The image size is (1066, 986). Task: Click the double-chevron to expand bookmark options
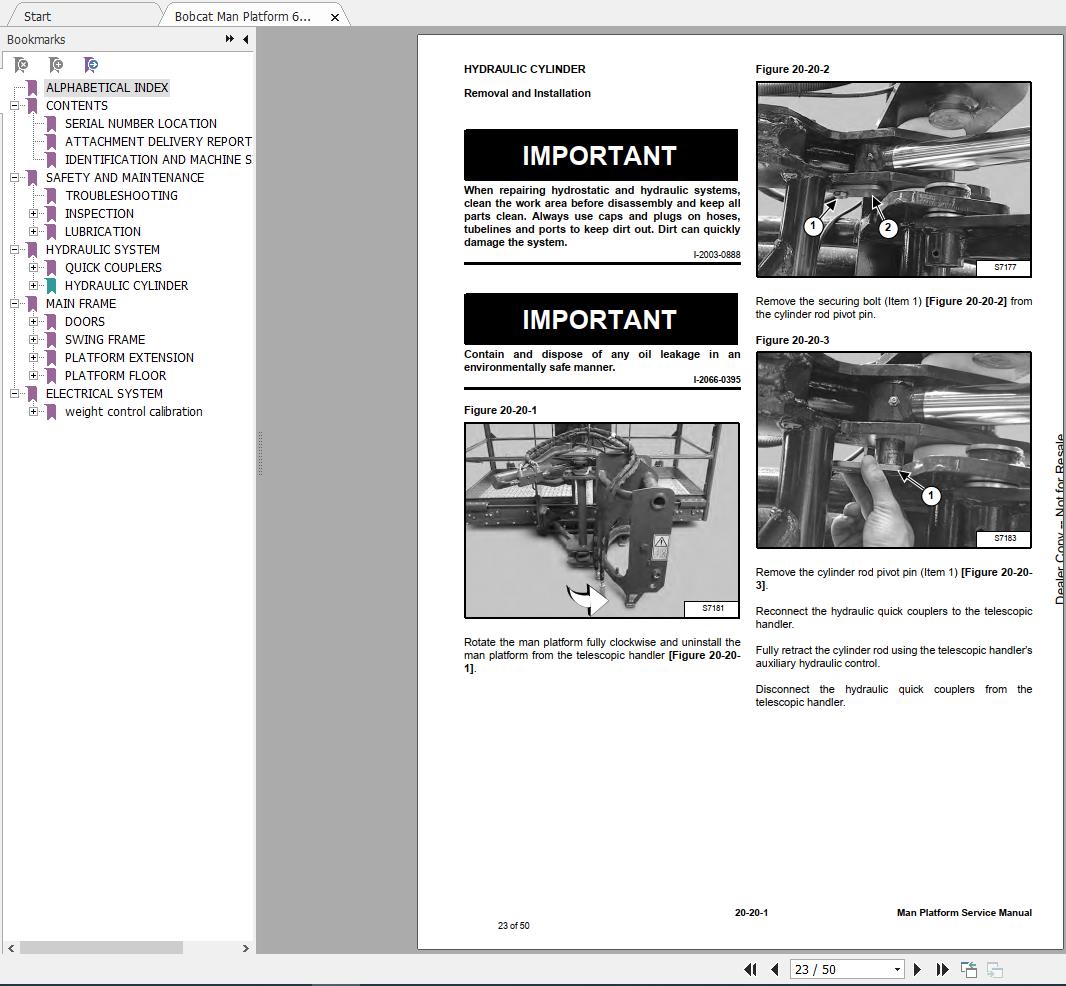(x=229, y=39)
